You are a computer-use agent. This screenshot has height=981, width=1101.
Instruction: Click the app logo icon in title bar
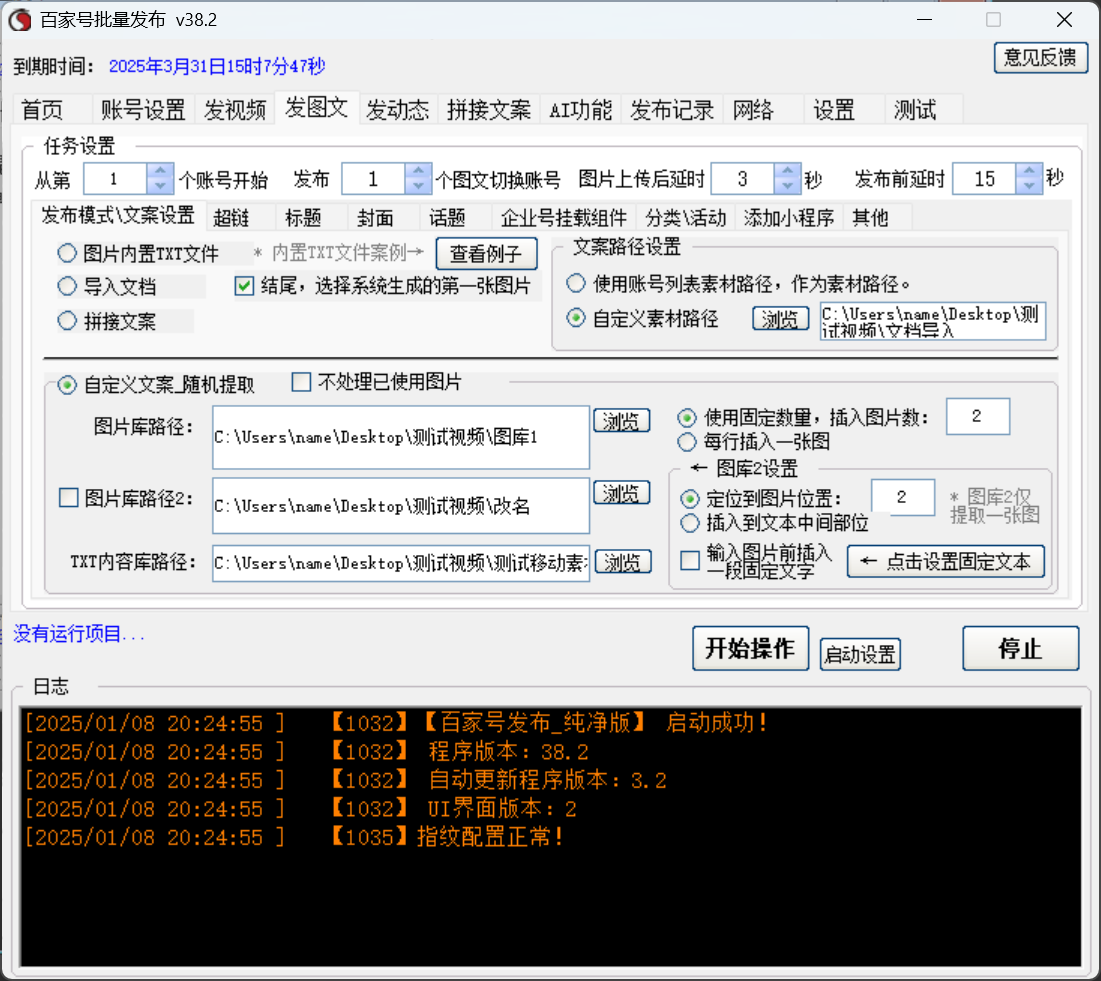tap(20, 20)
